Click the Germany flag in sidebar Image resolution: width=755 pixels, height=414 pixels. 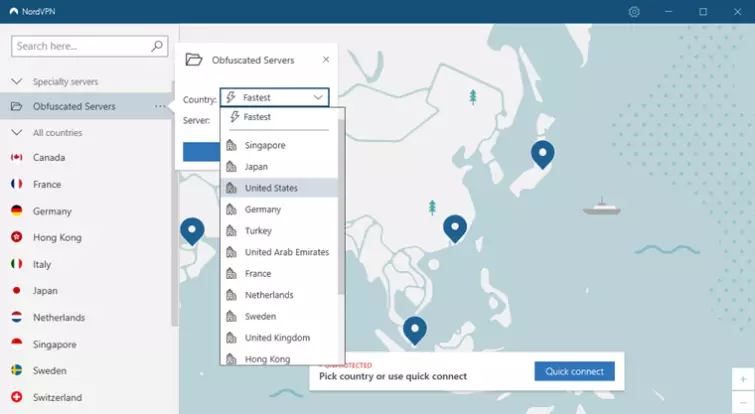pyautogui.click(x=17, y=211)
